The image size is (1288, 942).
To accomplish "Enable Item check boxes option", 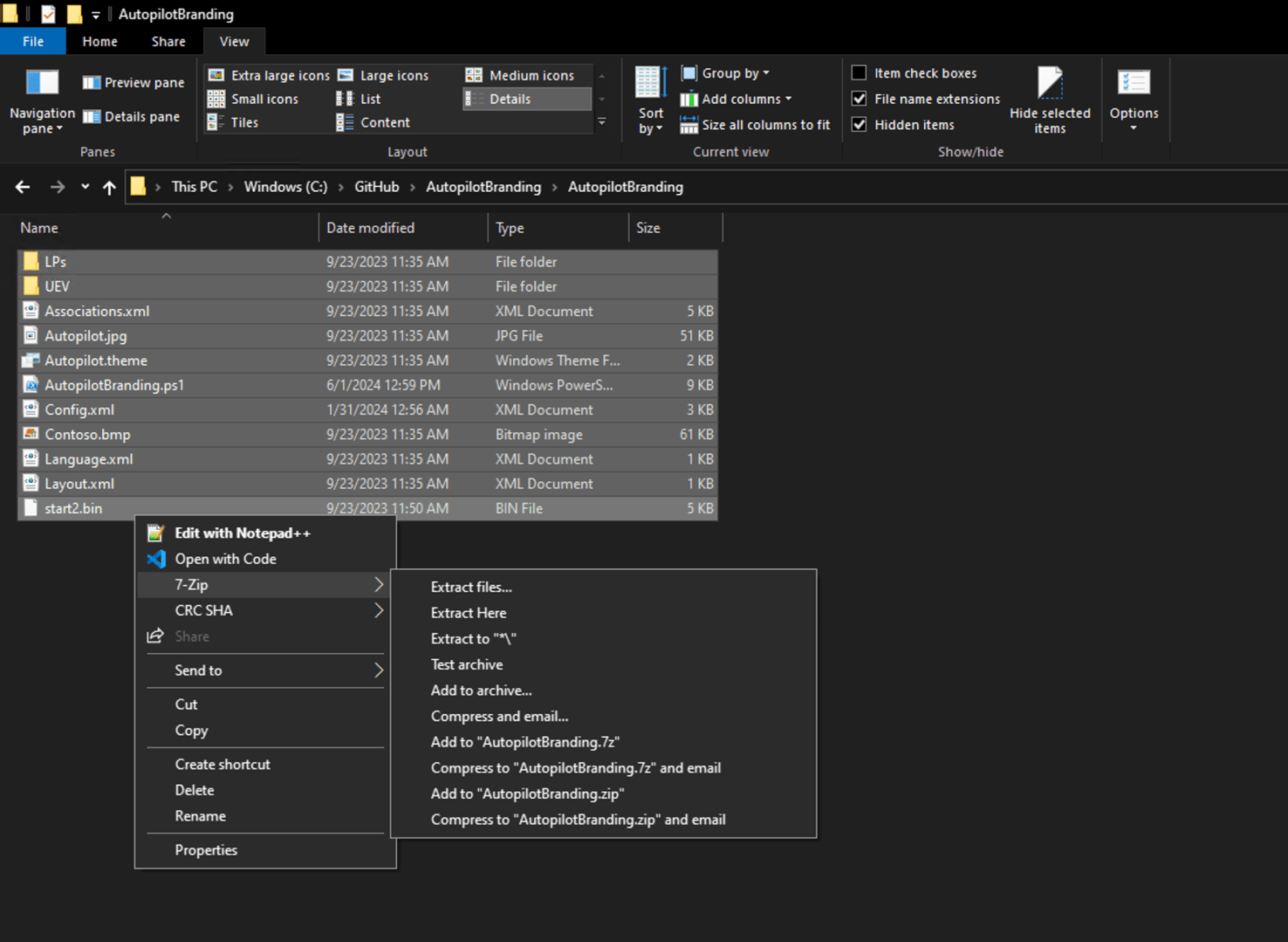I will (x=860, y=73).
